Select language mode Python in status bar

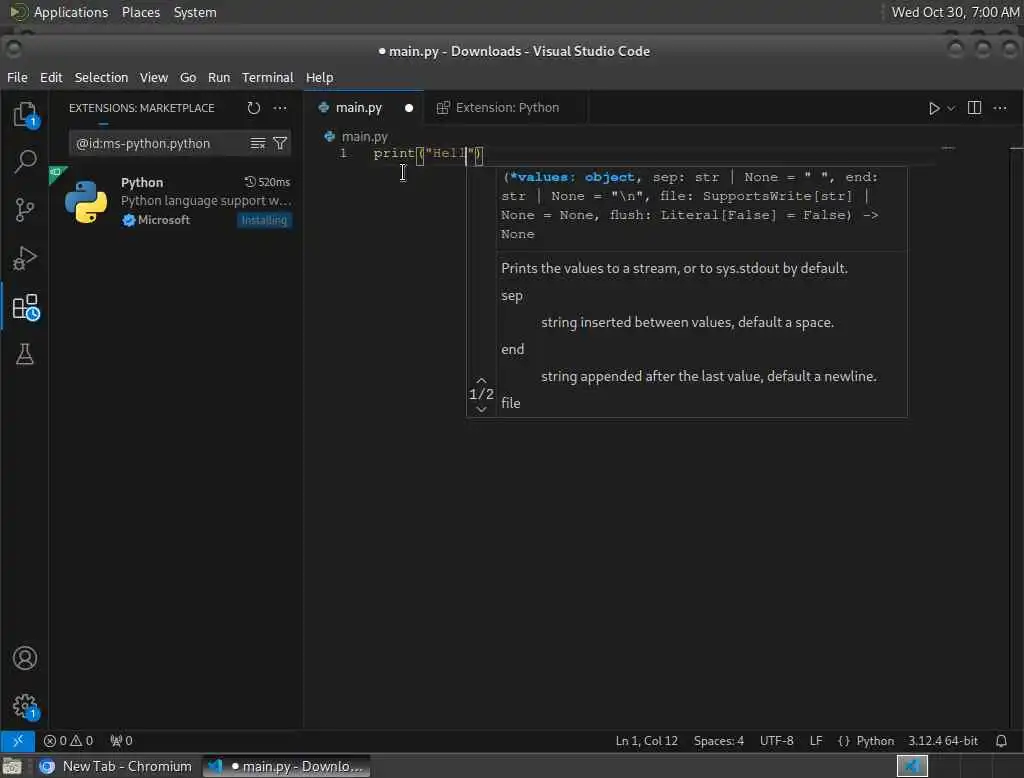click(874, 741)
